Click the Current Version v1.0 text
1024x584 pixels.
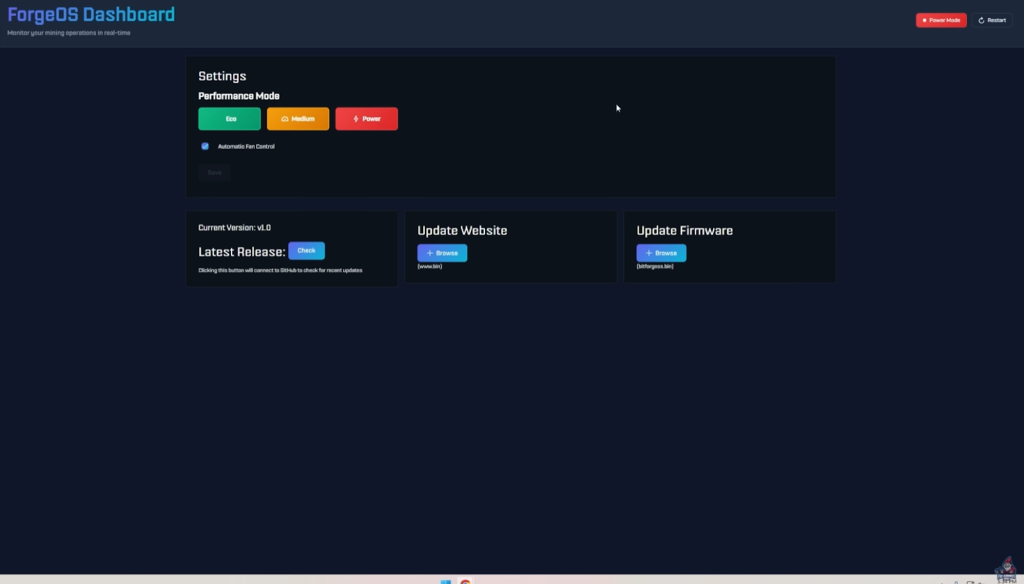tap(234, 228)
